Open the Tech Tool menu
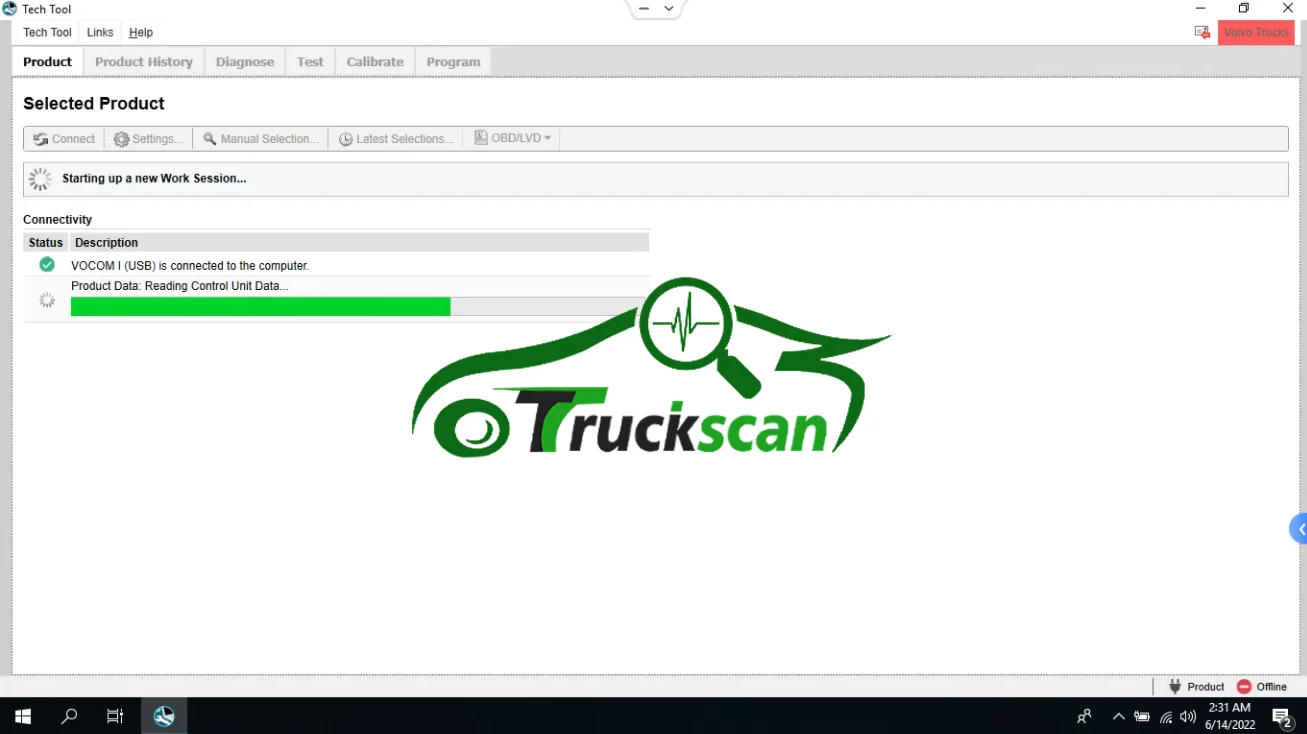Screen dimensions: 1307x734 [x=47, y=32]
